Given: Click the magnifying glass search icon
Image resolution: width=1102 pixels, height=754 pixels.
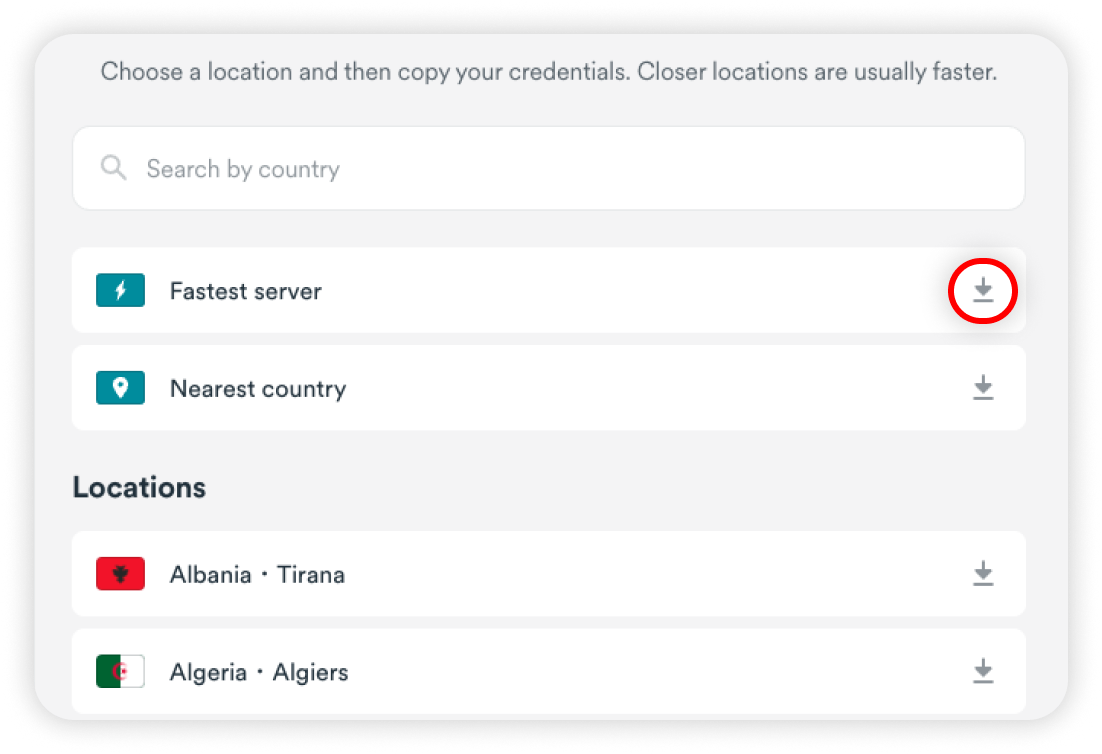Looking at the screenshot, I should coord(114,168).
